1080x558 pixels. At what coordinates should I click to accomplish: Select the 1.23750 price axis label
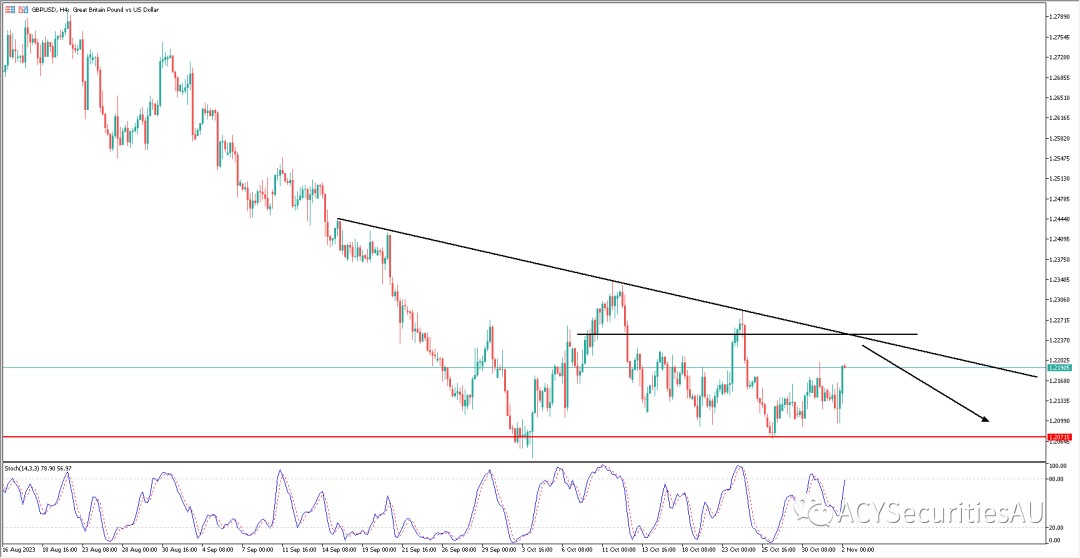[x=1059, y=260]
